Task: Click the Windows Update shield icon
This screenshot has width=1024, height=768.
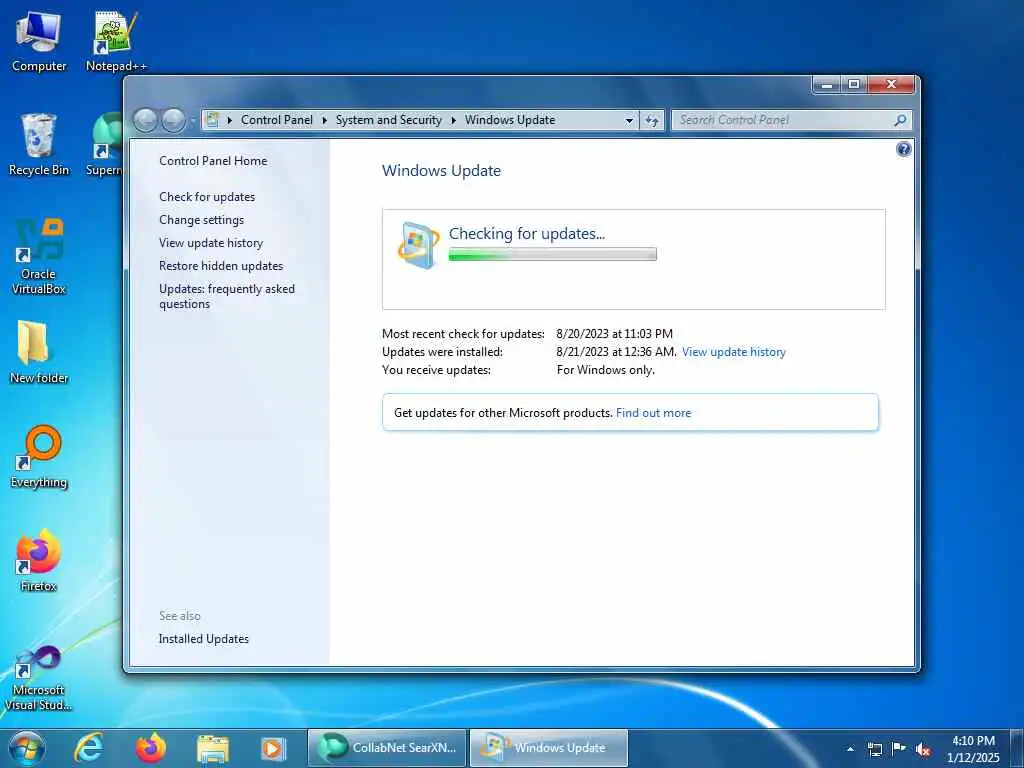Action: tap(418, 246)
